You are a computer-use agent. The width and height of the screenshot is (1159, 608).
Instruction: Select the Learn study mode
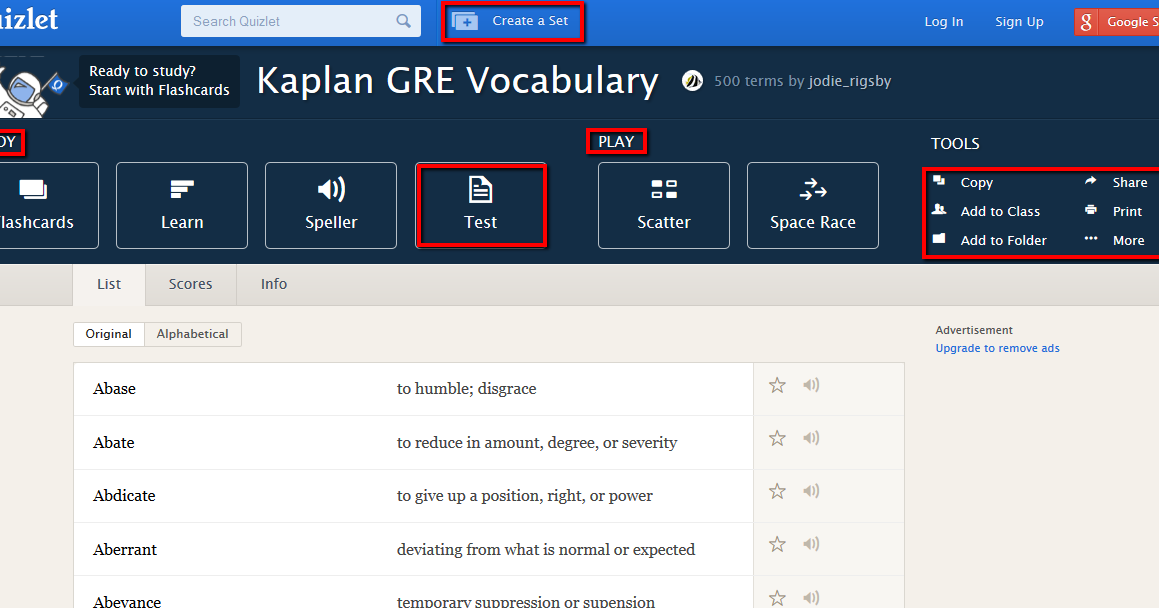[x=181, y=205]
